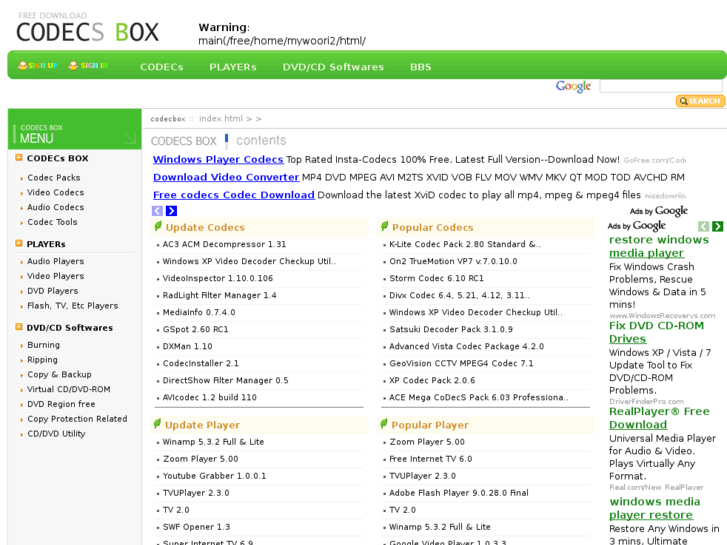The image size is (727, 545).
Task: Click previous arrow under text ads
Action: (x=158, y=211)
